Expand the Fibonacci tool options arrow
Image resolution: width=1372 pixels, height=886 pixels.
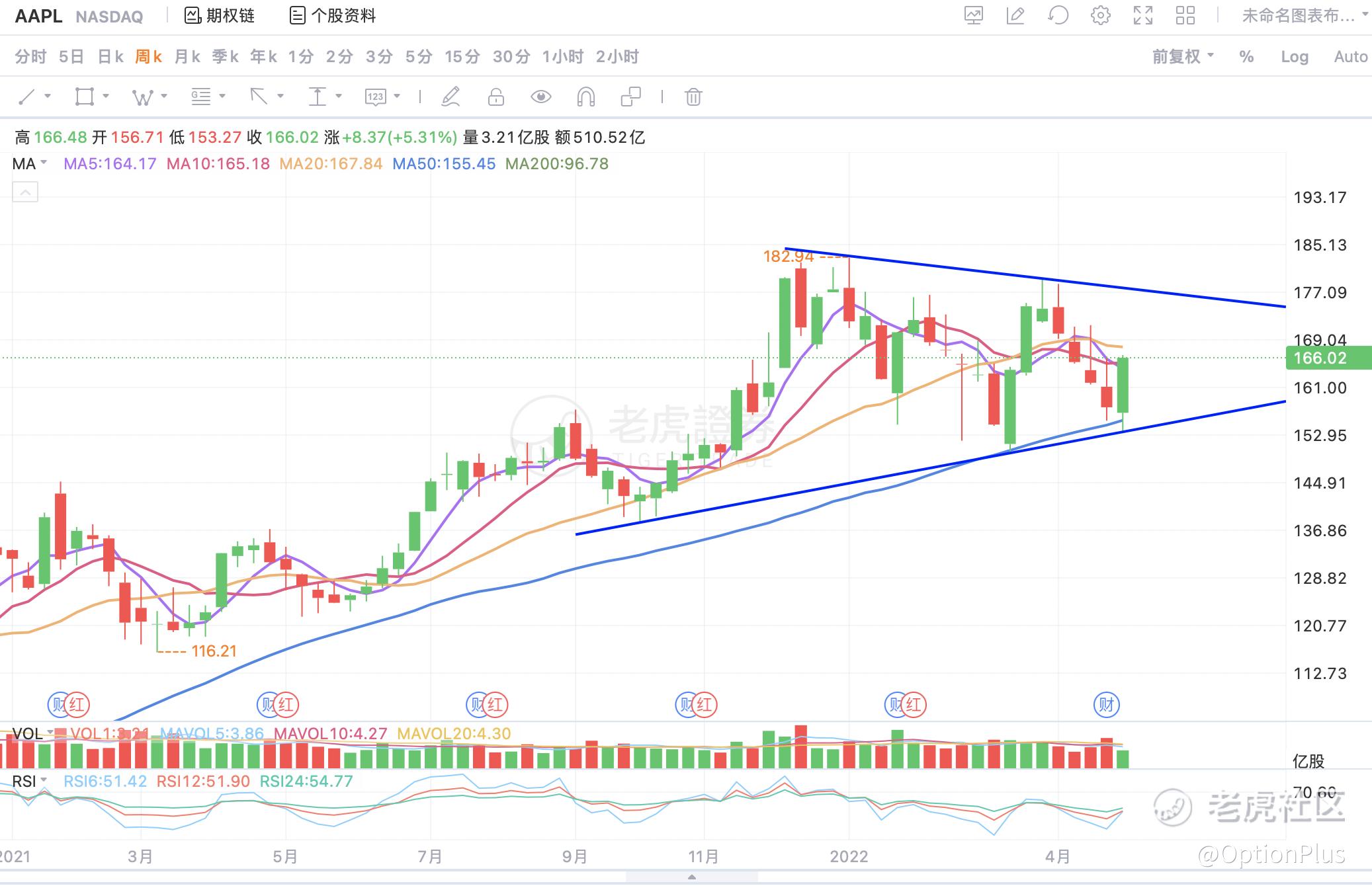[222, 97]
